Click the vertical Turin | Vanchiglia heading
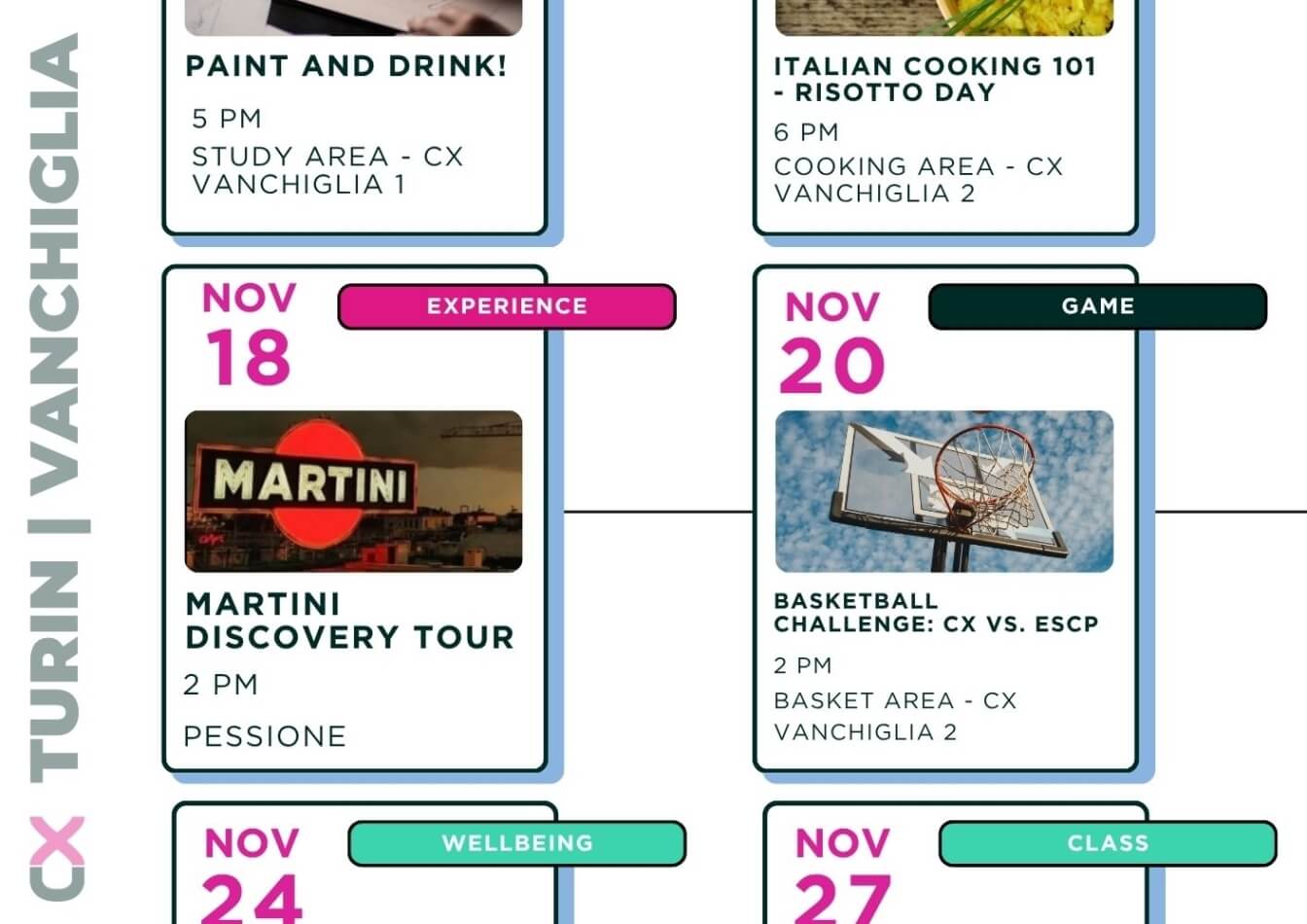Viewport: 1307px width, 924px height. pyautogui.click(x=55, y=409)
